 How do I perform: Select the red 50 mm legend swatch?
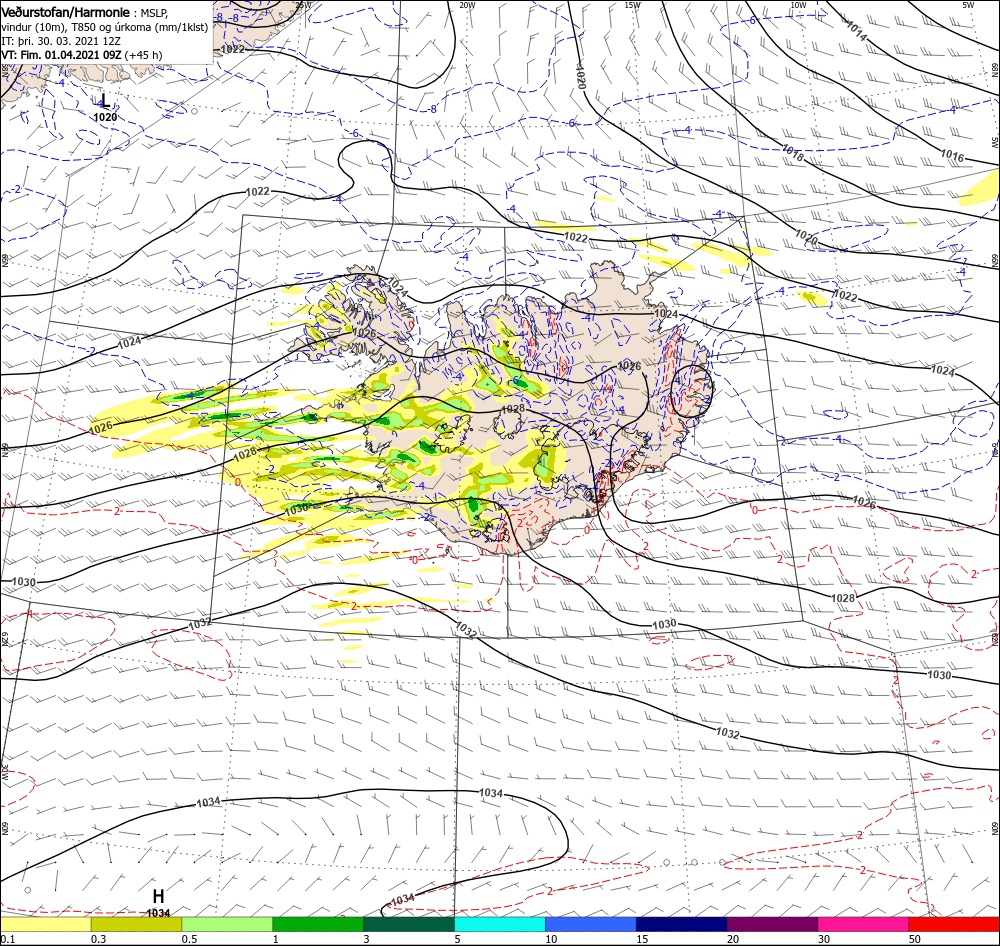click(954, 925)
